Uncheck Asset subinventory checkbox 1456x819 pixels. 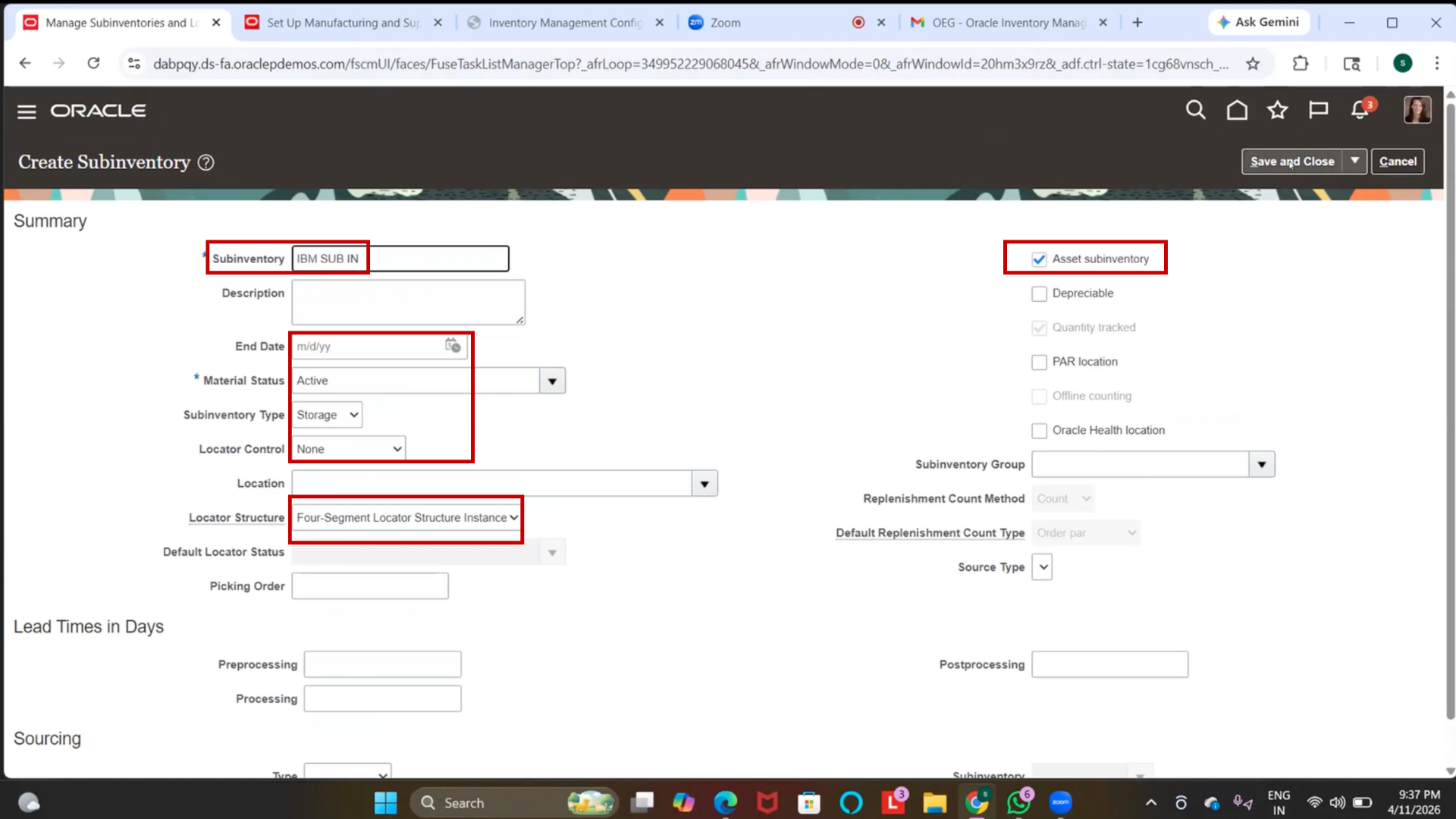point(1039,259)
